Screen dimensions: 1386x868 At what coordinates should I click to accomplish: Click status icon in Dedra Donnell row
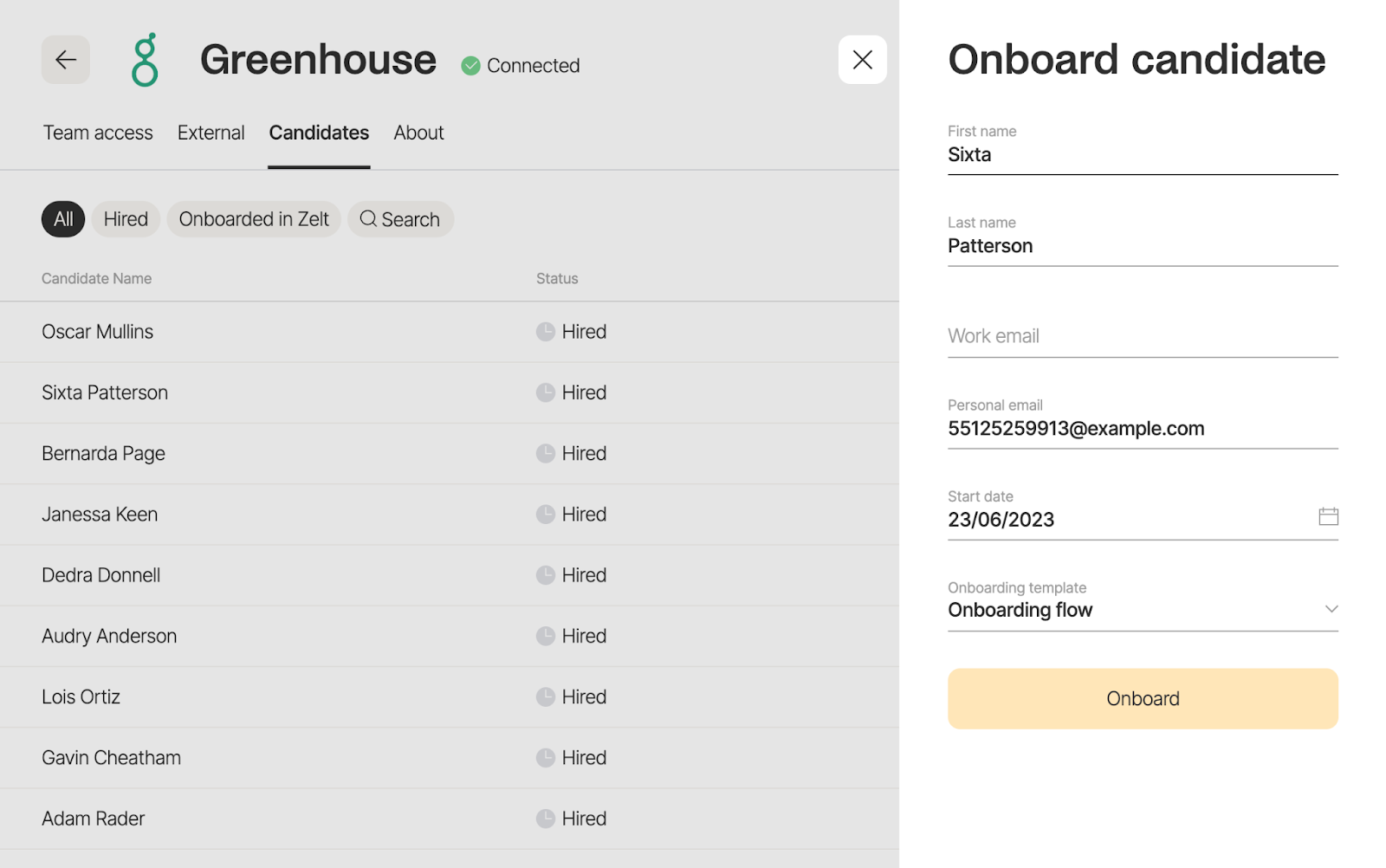tap(545, 575)
